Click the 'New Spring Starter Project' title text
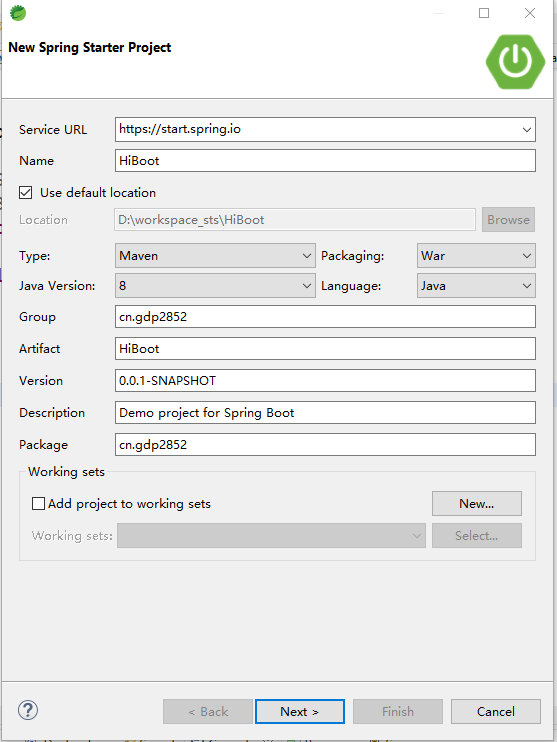This screenshot has width=557, height=742. point(89,47)
